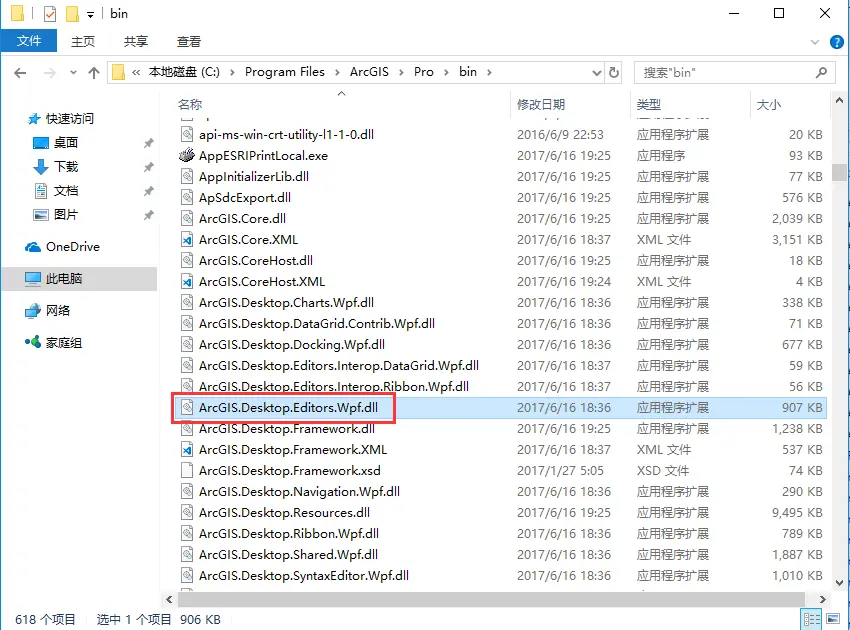Select ArcGIS.CoreHost.XML file icon
Viewport: 850px width, 630px height.
tap(187, 281)
